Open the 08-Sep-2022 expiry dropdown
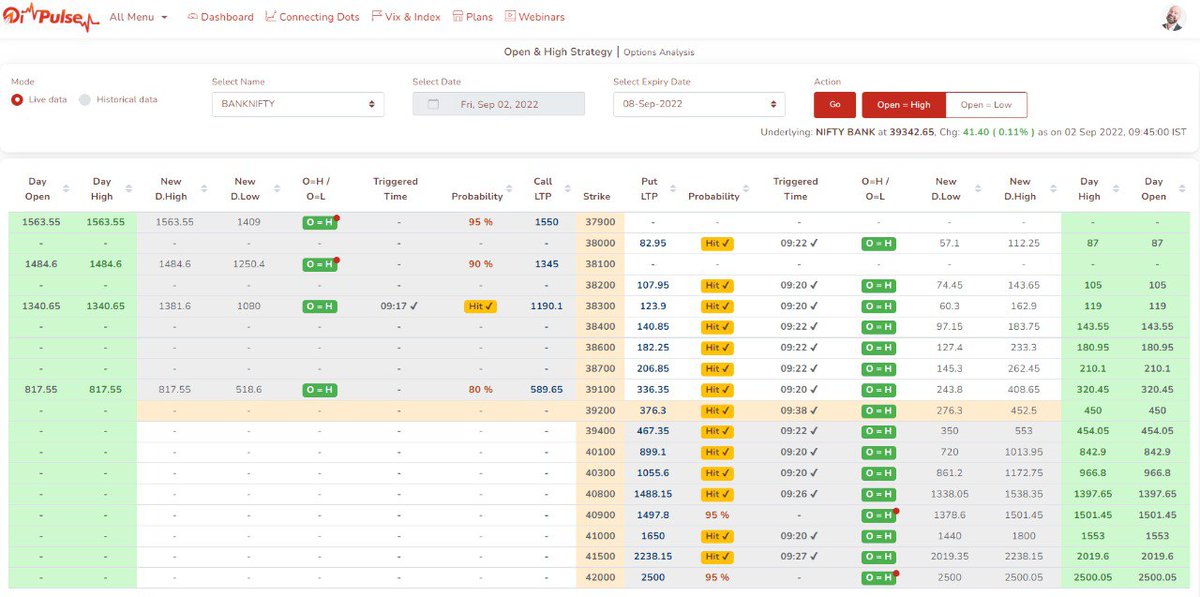Viewport: 1200px width, 597px height. (699, 104)
